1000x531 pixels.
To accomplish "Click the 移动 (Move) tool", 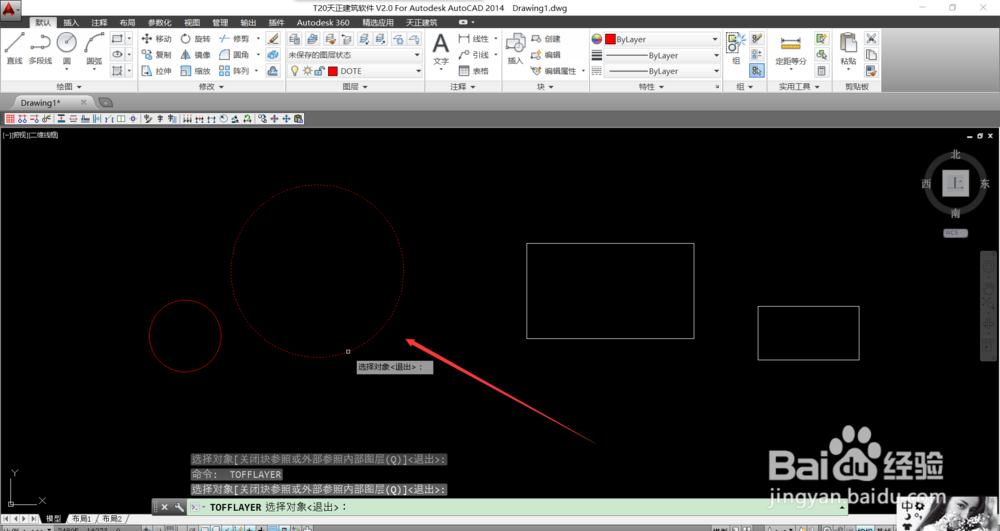I will [x=156, y=39].
